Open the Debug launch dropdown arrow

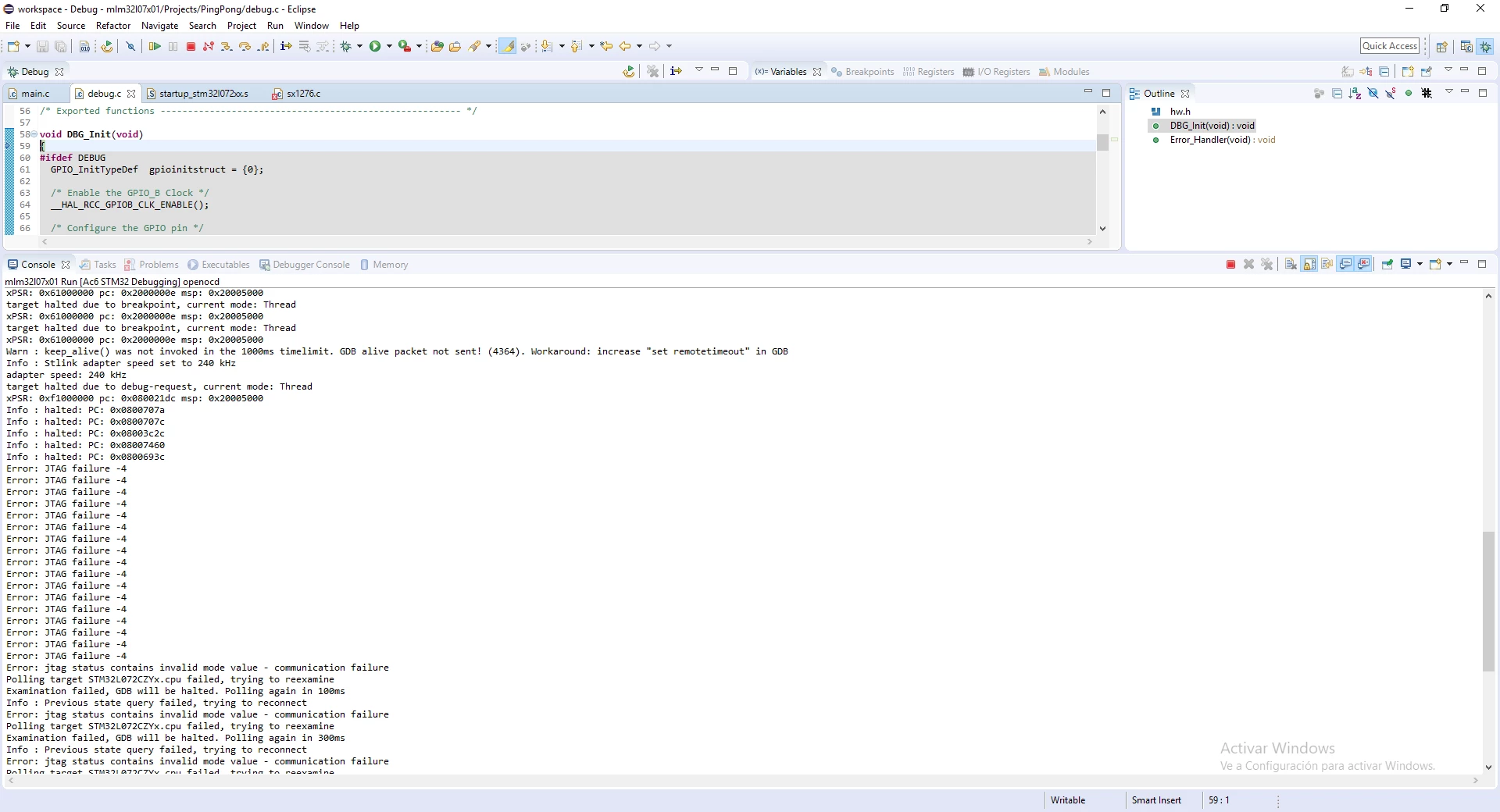tap(359, 47)
